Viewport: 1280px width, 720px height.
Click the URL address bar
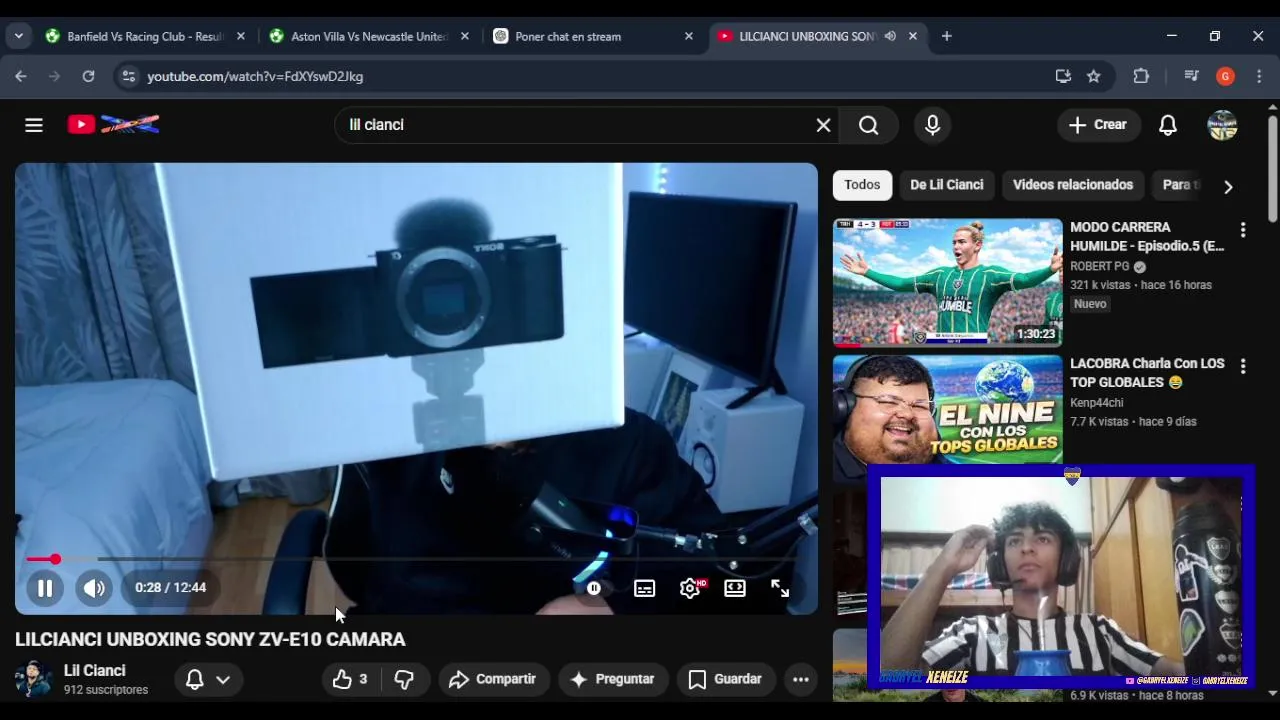[600, 76]
